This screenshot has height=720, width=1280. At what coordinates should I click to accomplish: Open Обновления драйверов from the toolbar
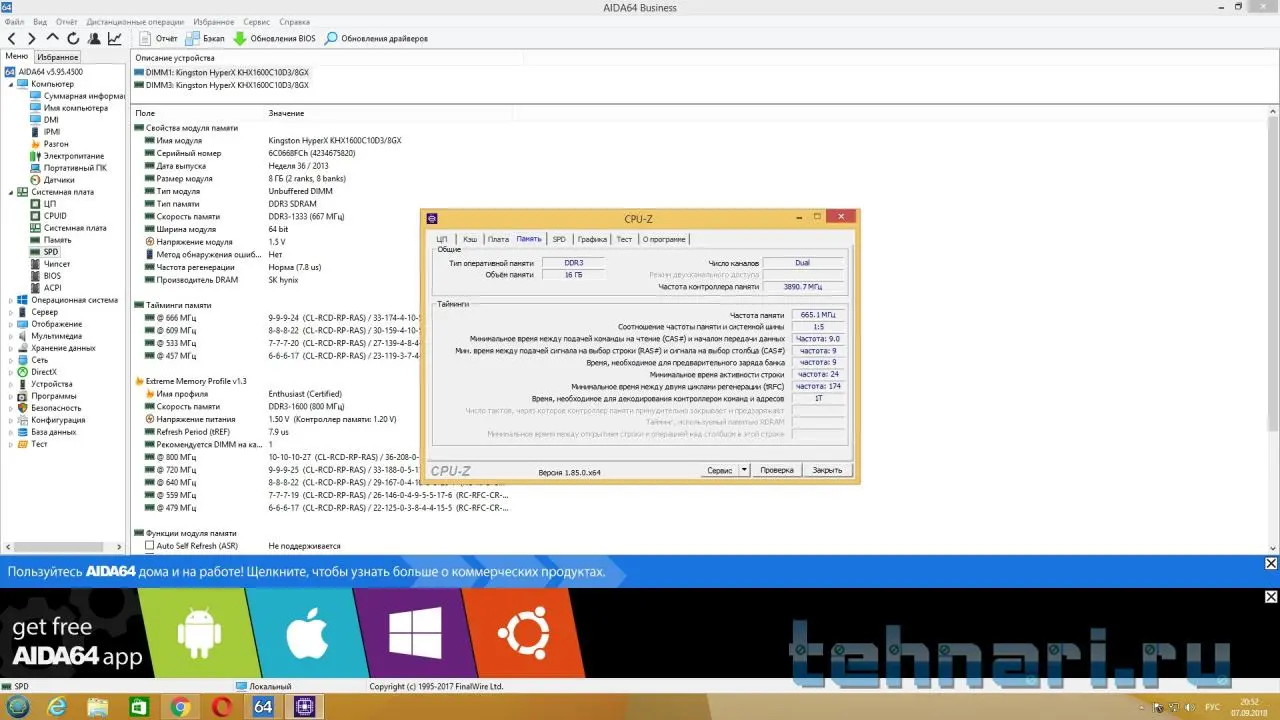coord(376,39)
